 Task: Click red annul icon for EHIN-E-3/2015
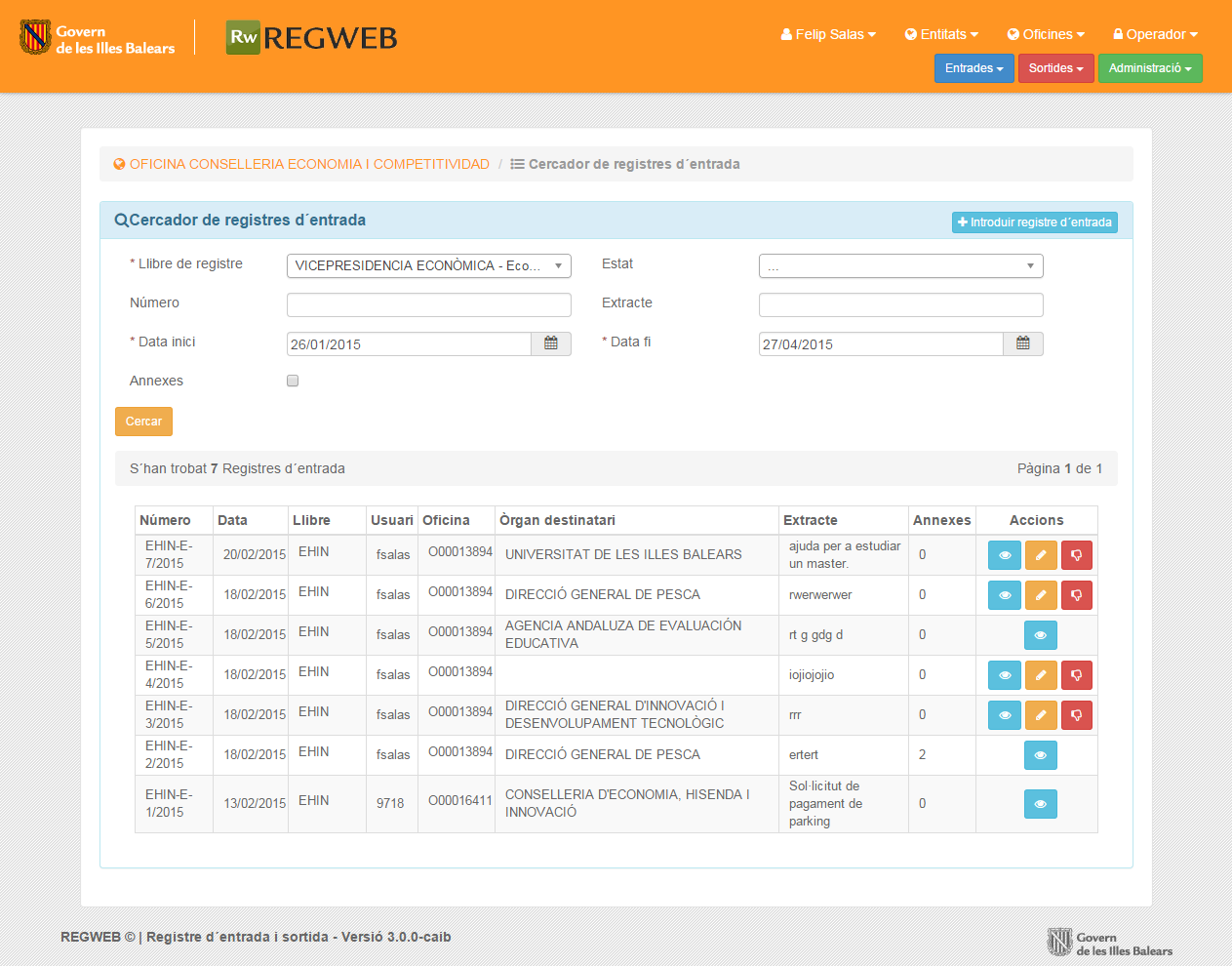tap(1076, 715)
